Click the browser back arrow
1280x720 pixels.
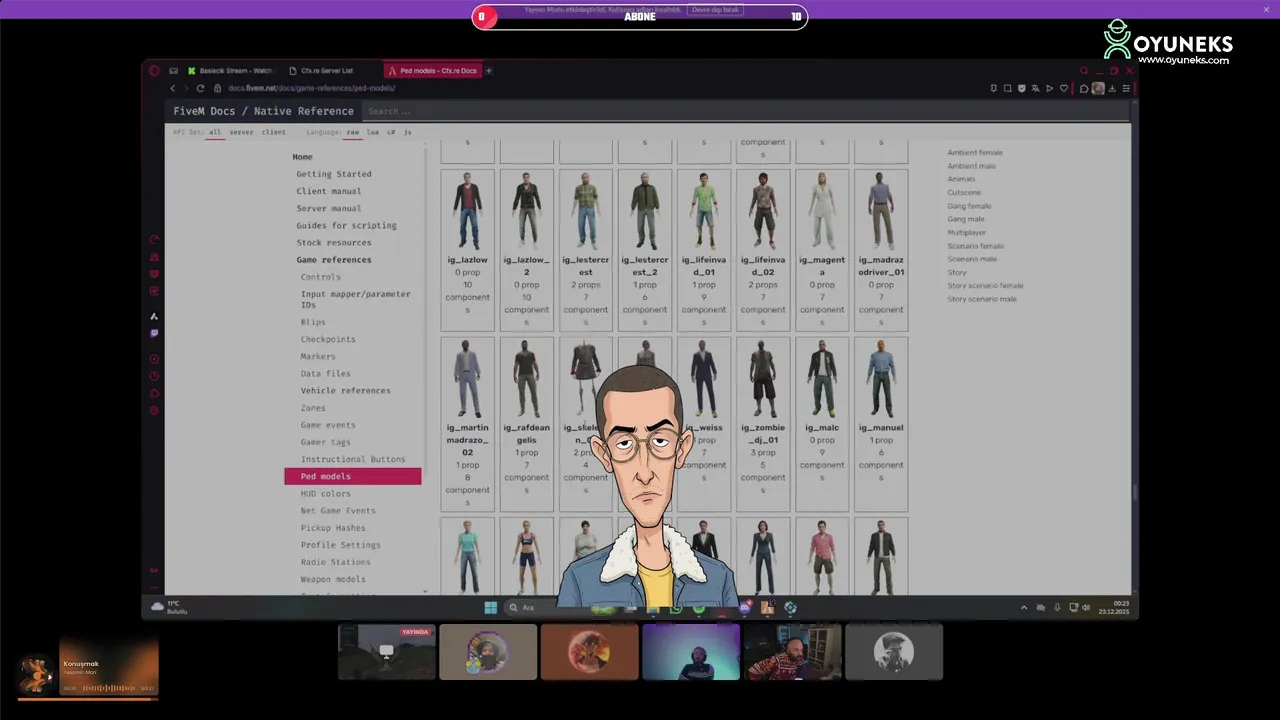click(x=172, y=88)
